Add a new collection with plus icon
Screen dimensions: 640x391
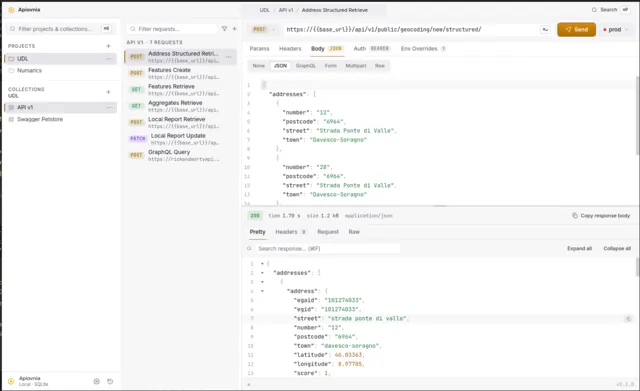tap(108, 92)
